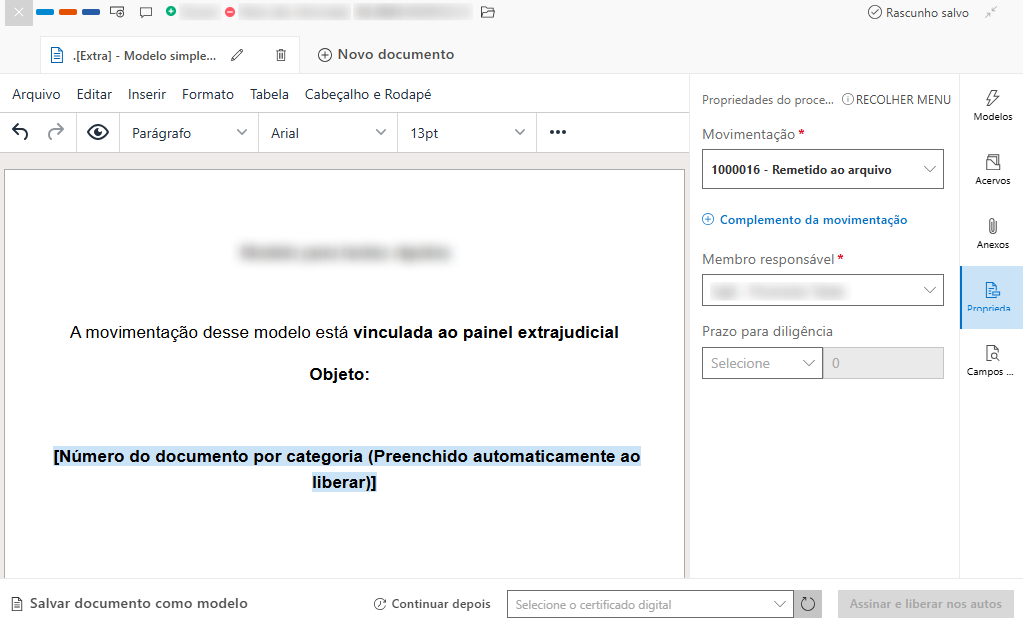Open more formatting options with the ellipsis icon
This screenshot has height=622, width=1023.
point(558,132)
